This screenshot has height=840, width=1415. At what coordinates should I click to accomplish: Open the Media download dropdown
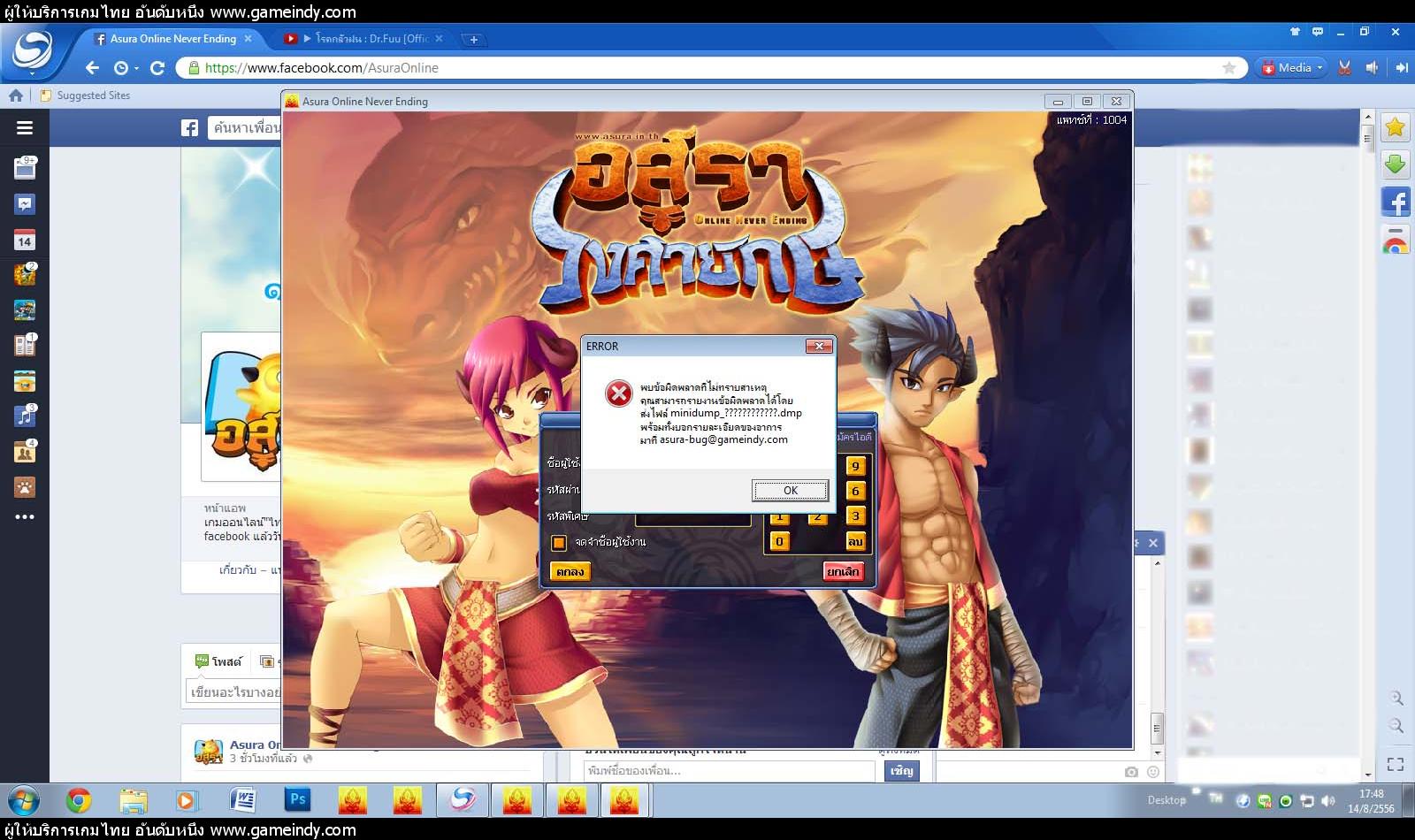click(x=1291, y=68)
